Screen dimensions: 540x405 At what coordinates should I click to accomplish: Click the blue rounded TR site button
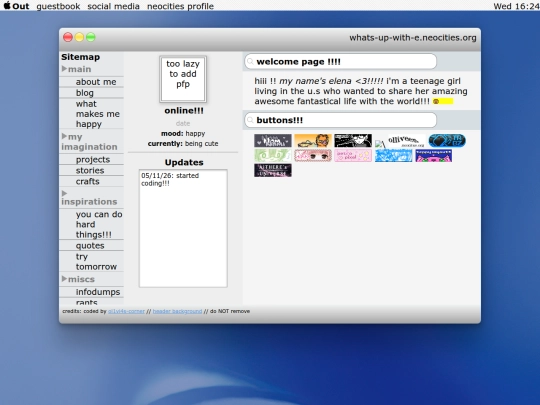tap(447, 141)
